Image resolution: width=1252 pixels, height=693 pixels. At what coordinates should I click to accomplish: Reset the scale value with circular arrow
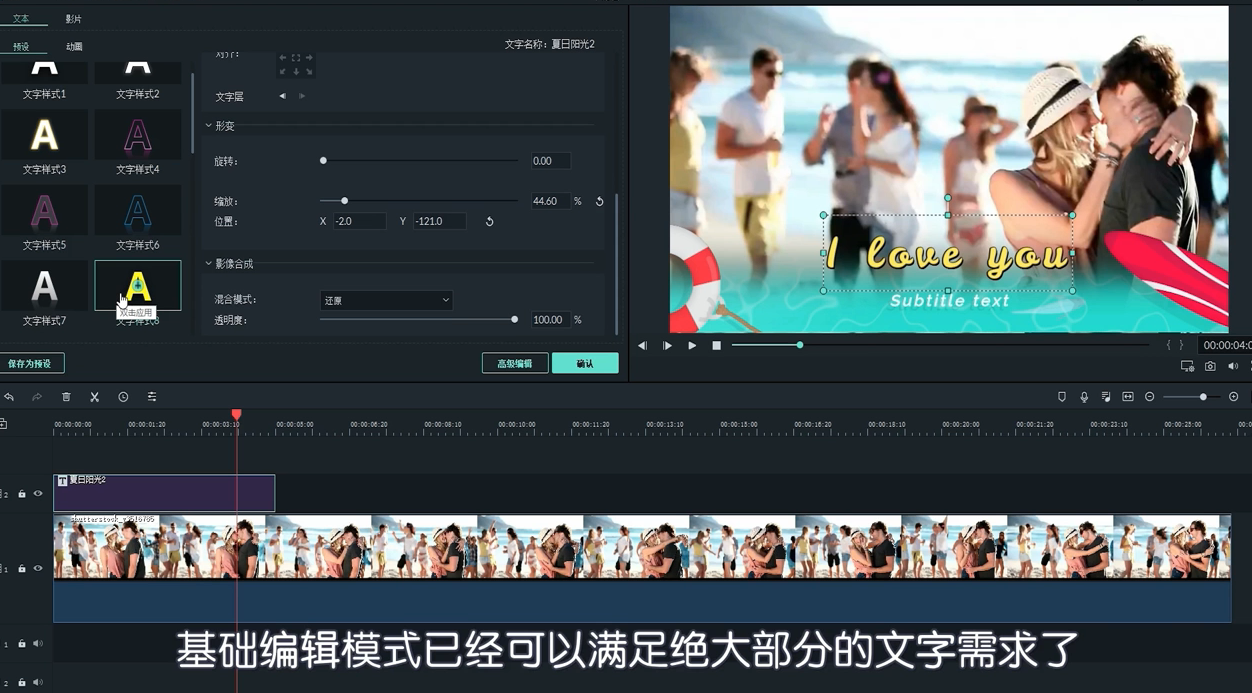point(599,201)
